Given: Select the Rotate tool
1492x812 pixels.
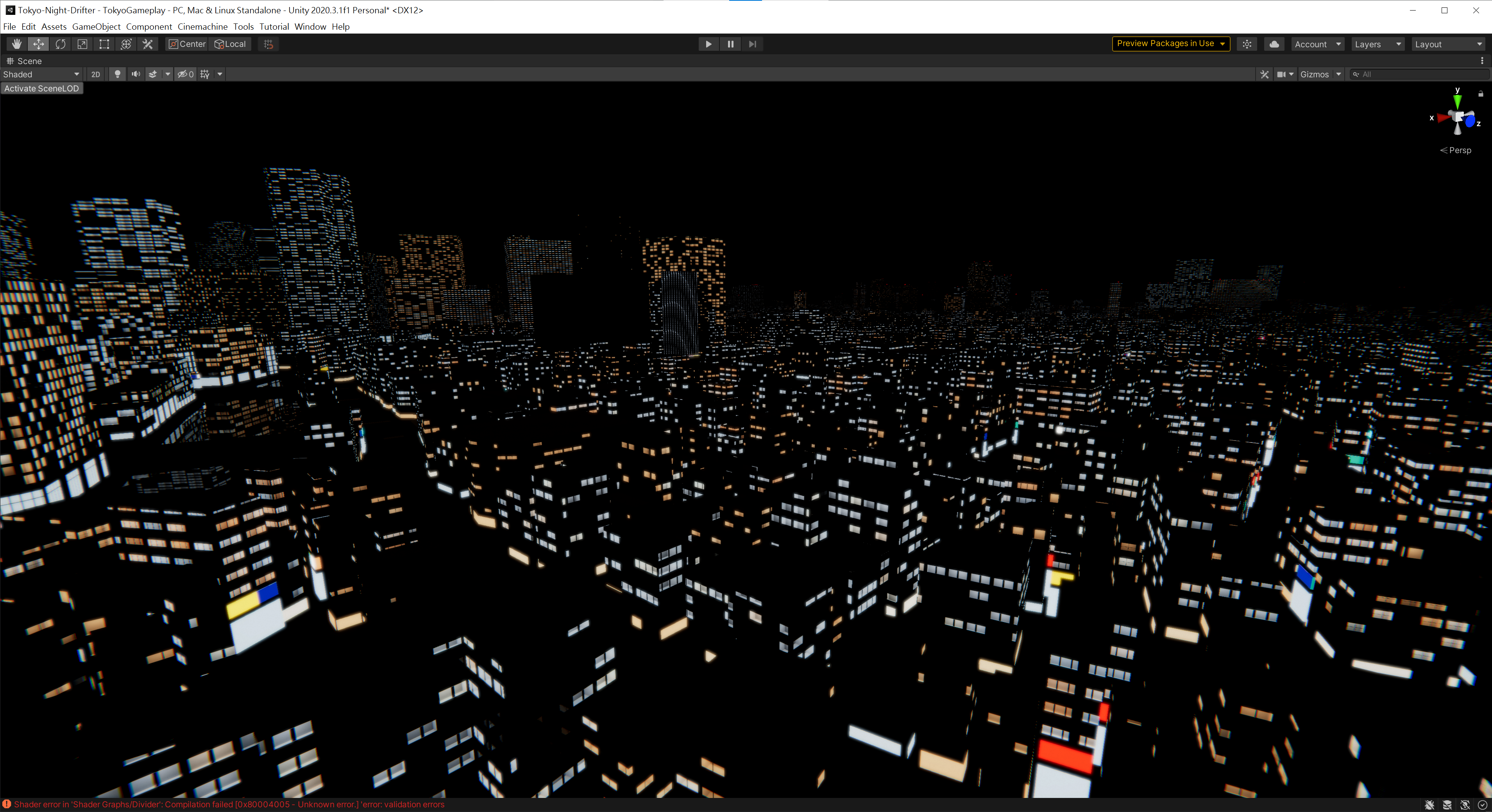Looking at the screenshot, I should [x=60, y=44].
